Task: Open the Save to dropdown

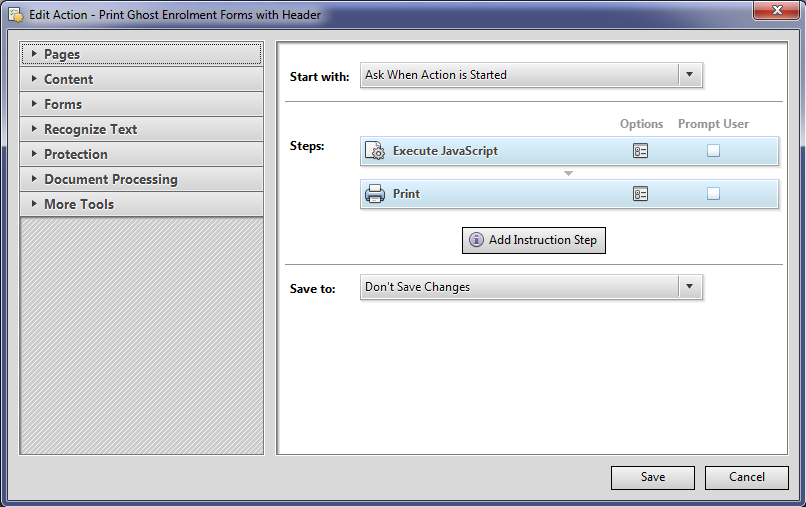Action: click(531, 287)
